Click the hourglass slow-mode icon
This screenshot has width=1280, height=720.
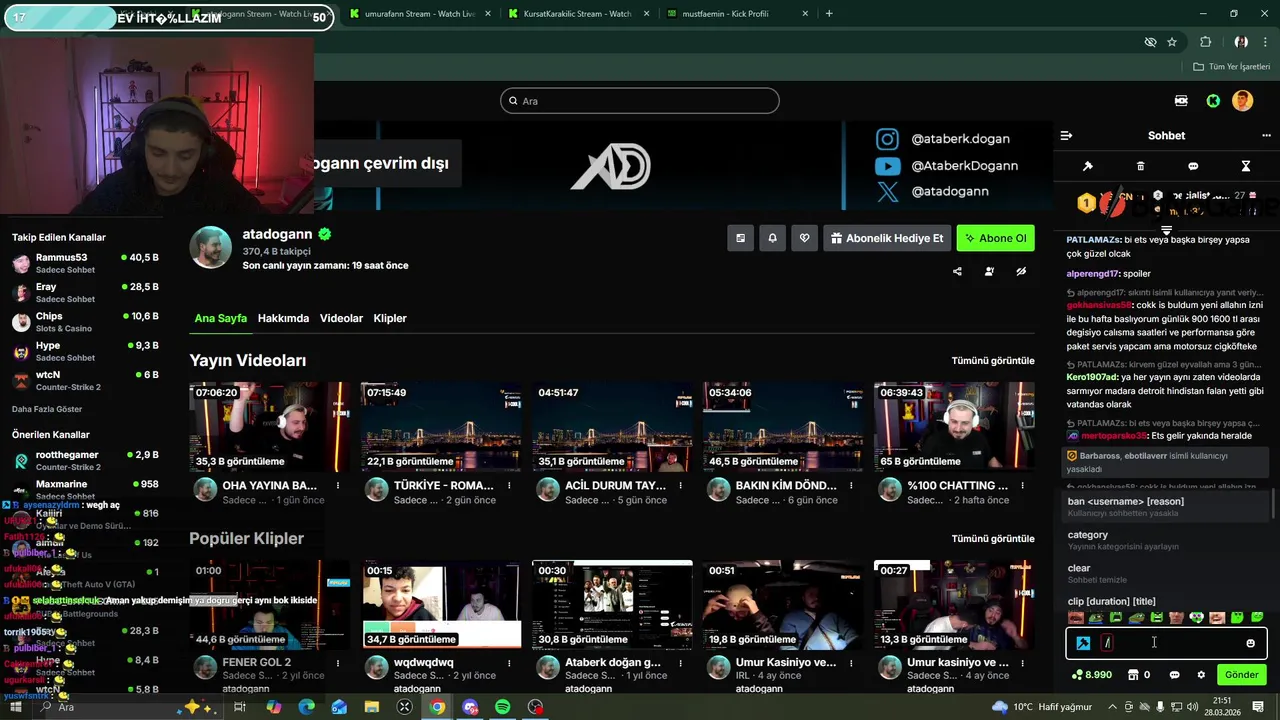click(x=1246, y=166)
